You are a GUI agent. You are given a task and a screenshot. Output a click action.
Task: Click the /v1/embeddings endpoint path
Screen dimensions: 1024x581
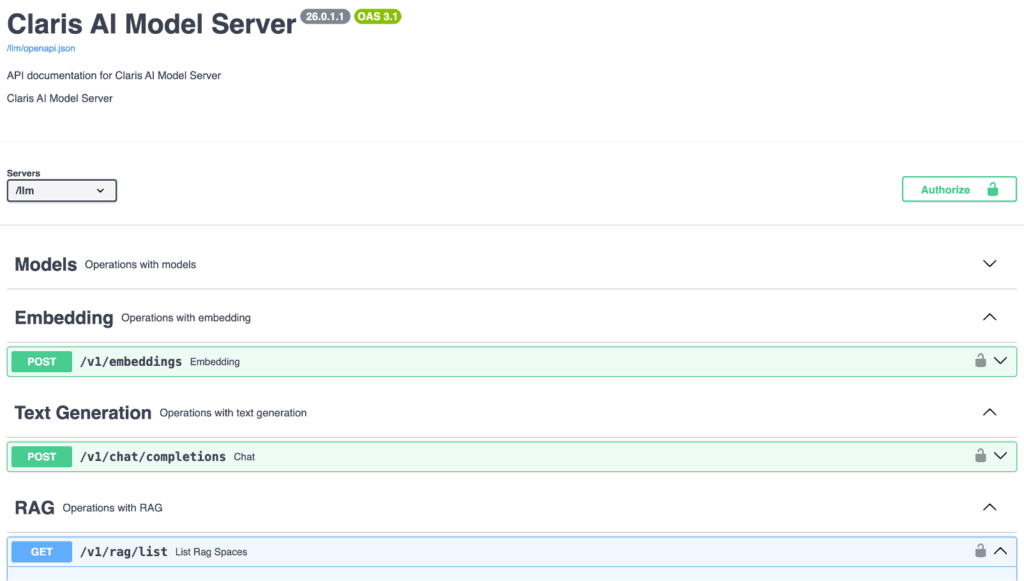[131, 362]
